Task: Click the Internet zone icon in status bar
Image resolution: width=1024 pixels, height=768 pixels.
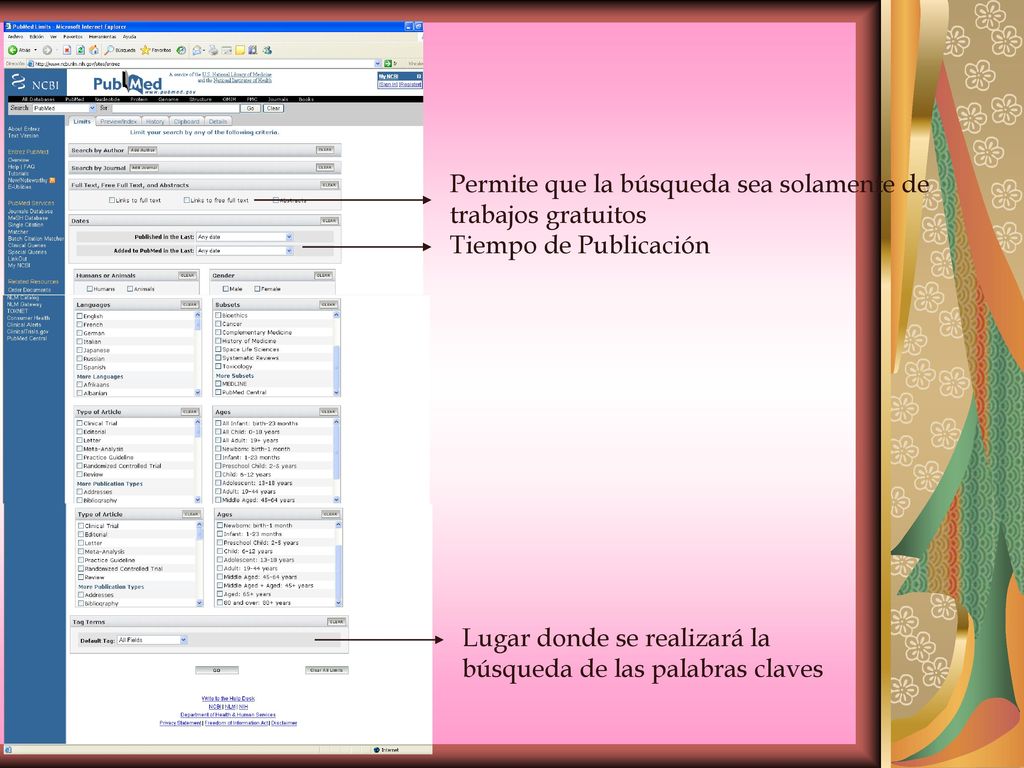Action: [377, 750]
